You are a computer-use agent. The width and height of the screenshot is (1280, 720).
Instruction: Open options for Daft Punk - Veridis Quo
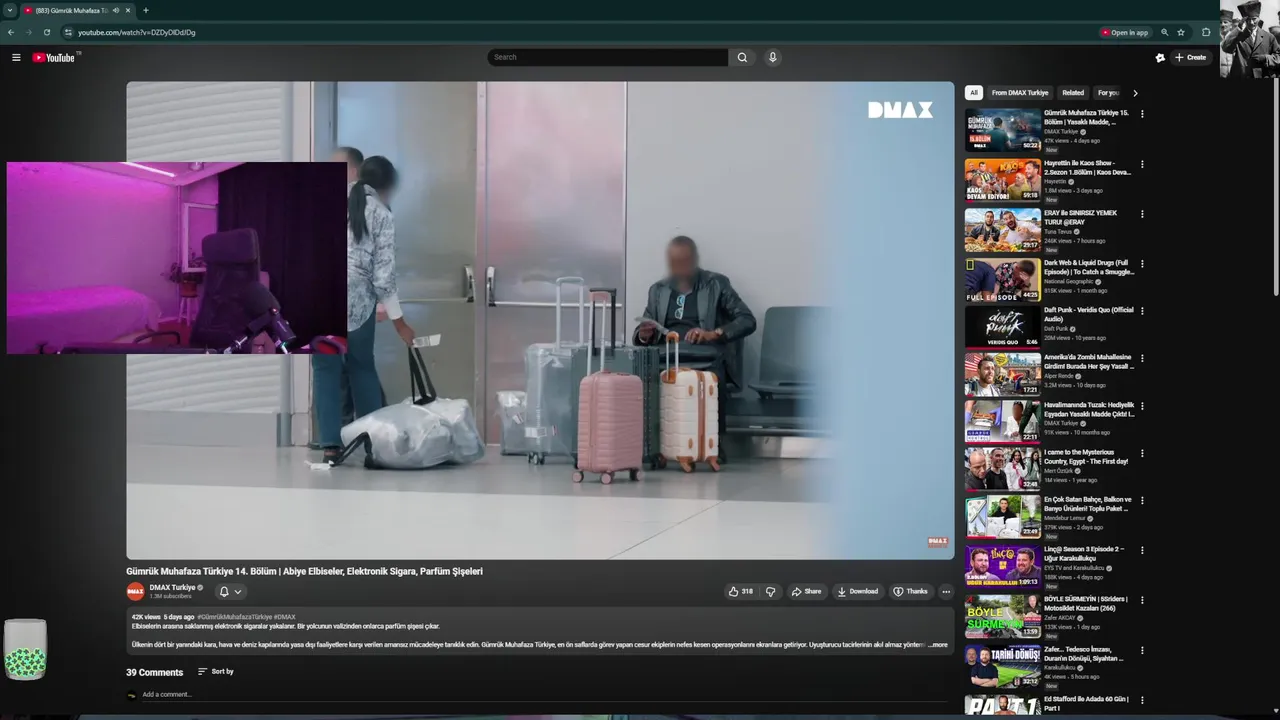click(1142, 311)
